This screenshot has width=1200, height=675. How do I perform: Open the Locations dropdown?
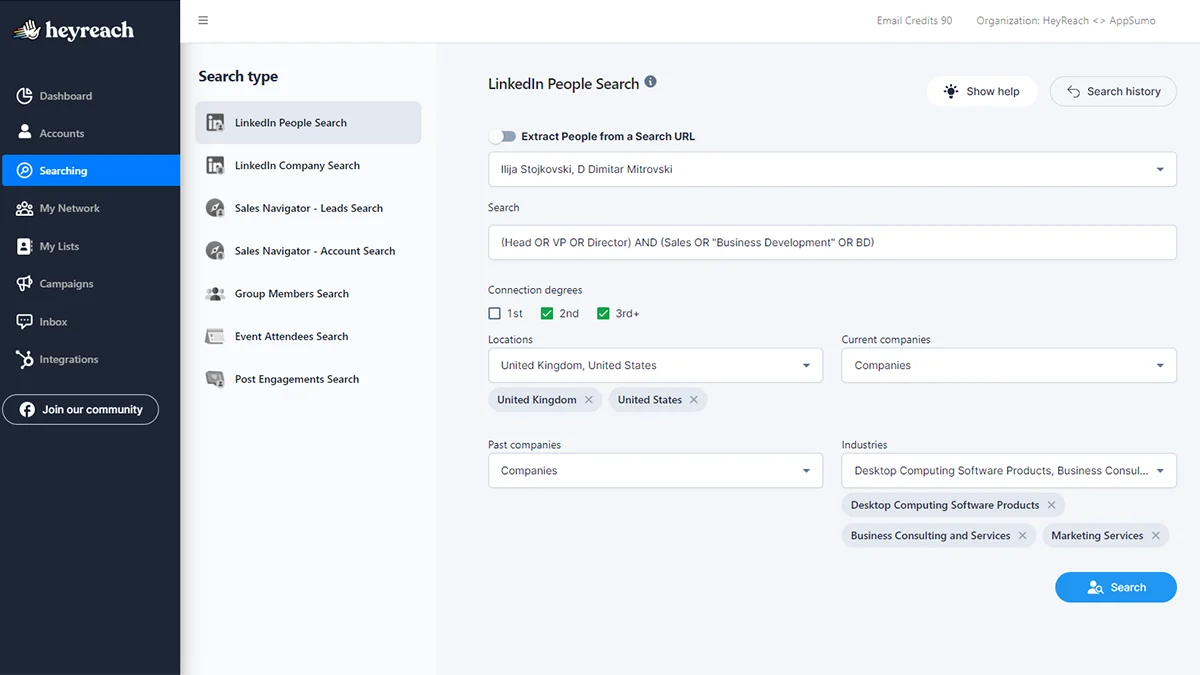point(655,365)
